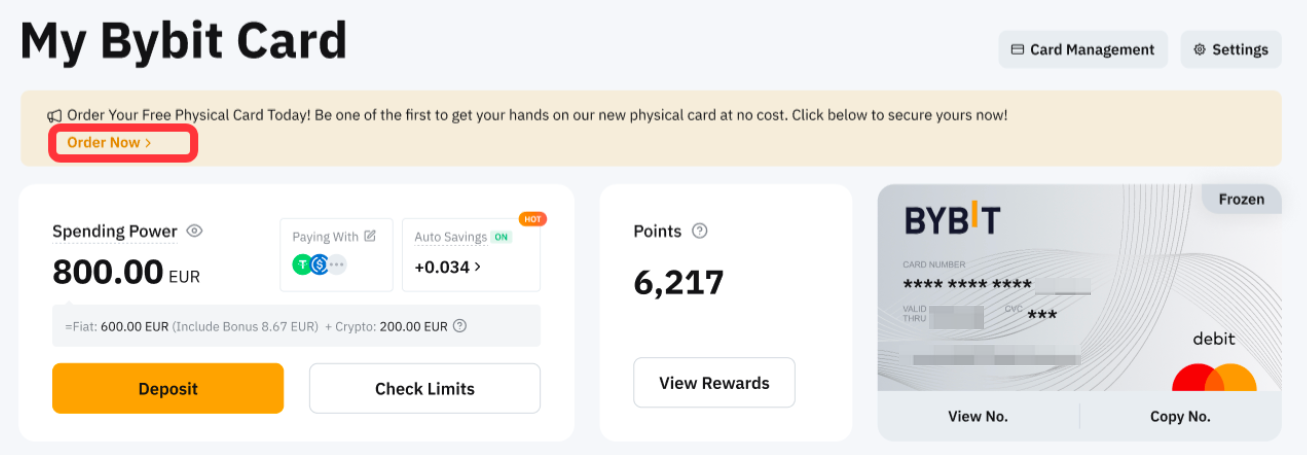Image resolution: width=1307 pixels, height=455 pixels.
Task: Click the megaphone announcement icon
Action: click(54, 115)
